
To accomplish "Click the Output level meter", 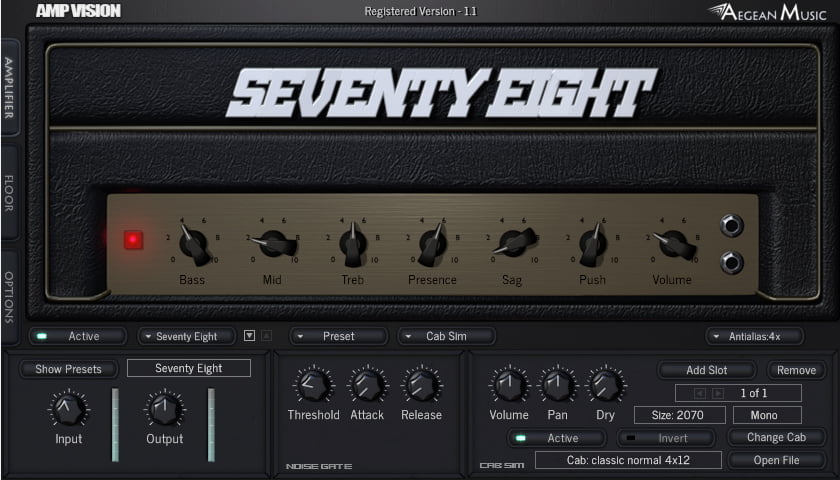I will [211, 425].
